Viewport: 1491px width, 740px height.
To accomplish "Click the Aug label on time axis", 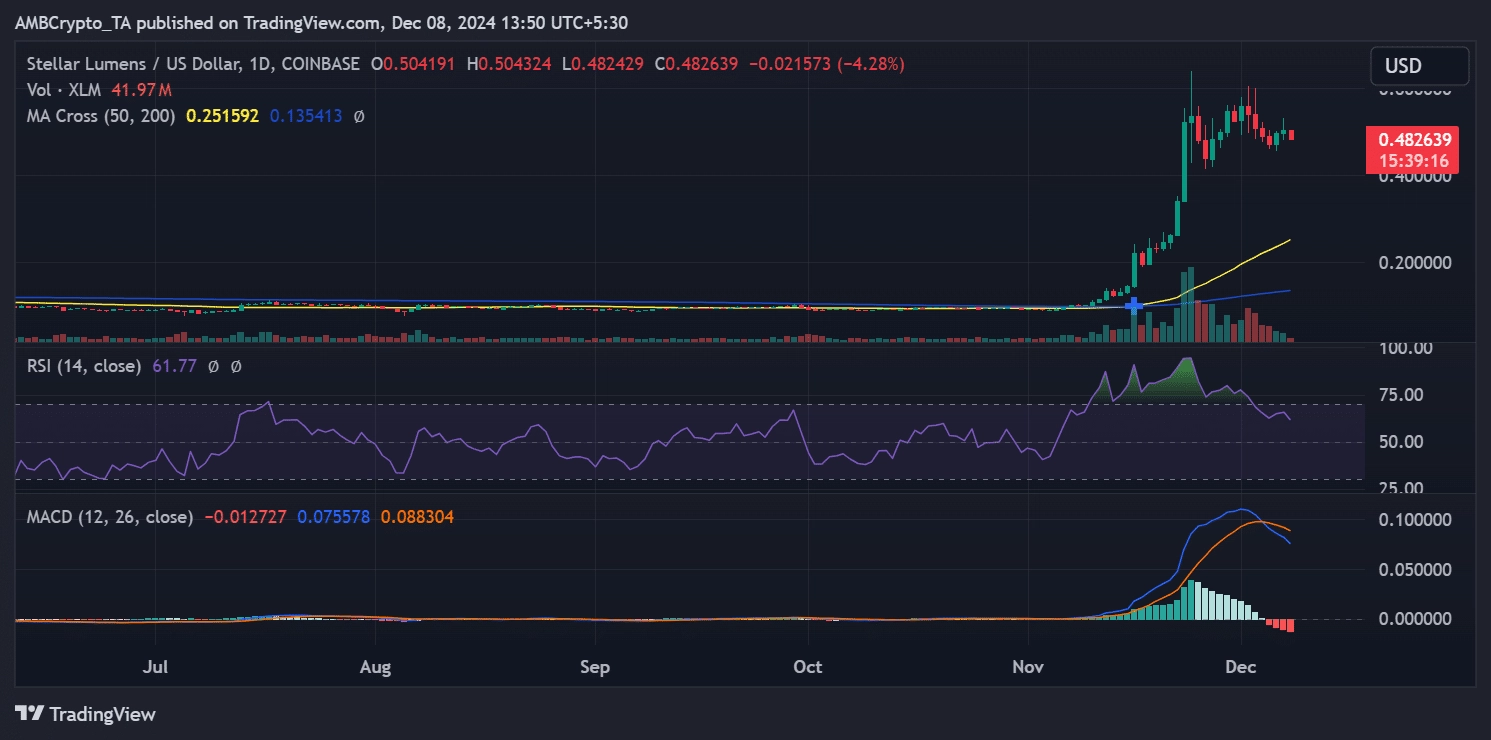I will 375,666.
